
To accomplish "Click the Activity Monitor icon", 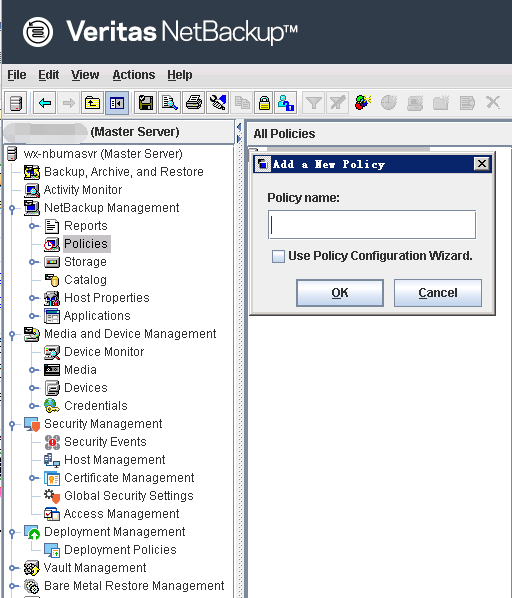I will click(32, 190).
